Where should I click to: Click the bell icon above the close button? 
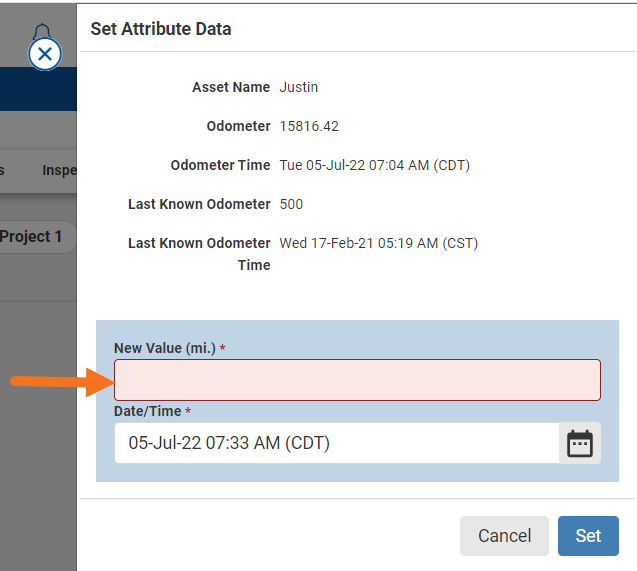pyautogui.click(x=42, y=33)
